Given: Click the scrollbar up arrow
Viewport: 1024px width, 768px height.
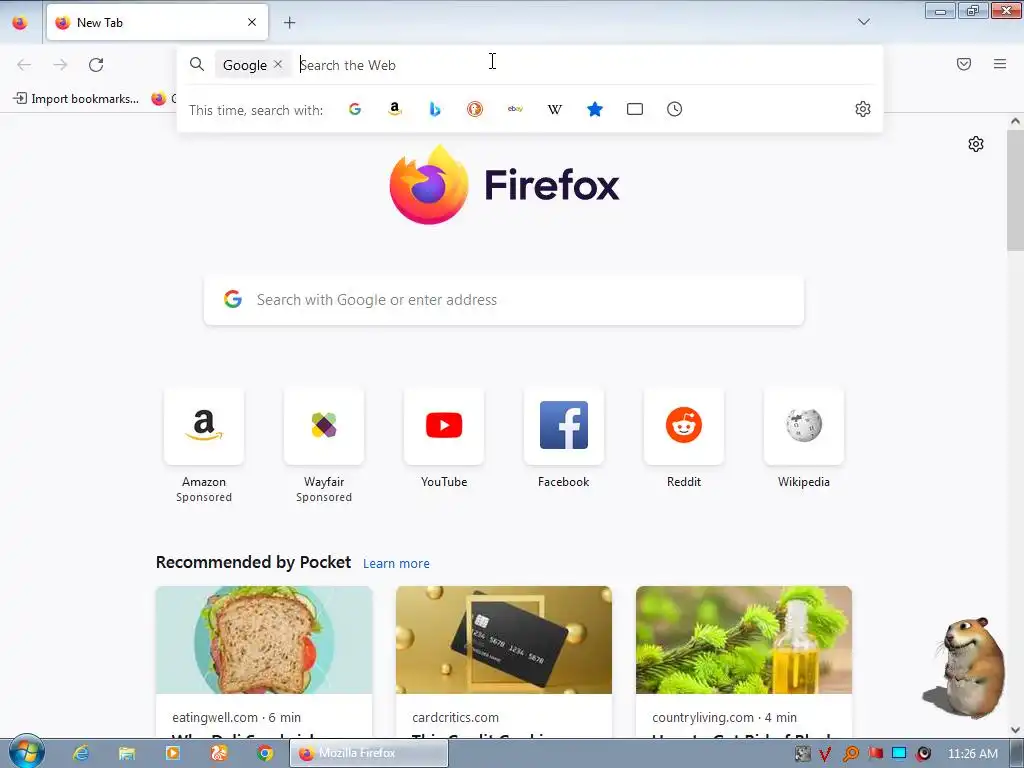Looking at the screenshot, I should (1015, 121).
